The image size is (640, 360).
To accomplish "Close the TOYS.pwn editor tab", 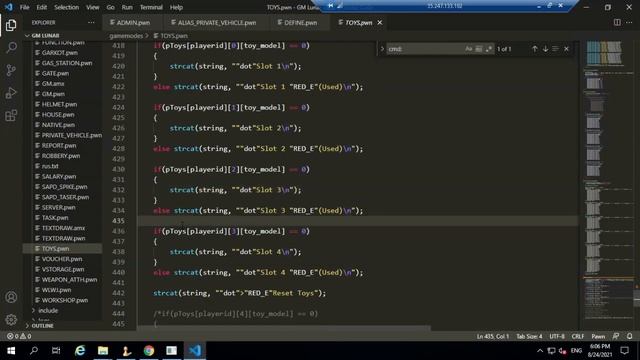I will click(x=380, y=22).
